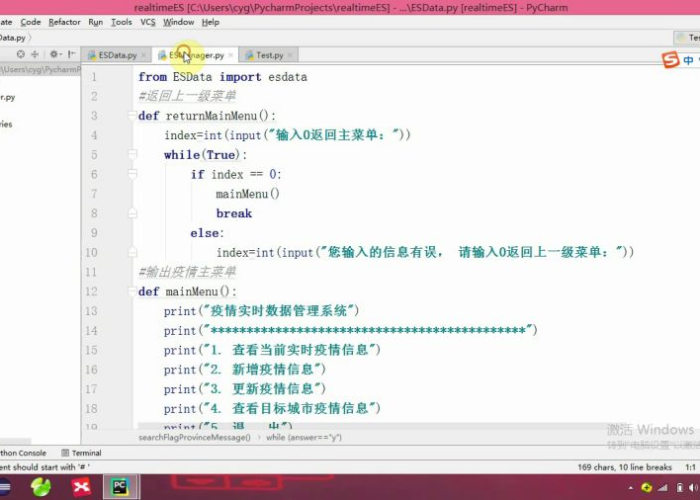Place cursor on 'from ESData import esdata' line
The width and height of the screenshot is (700, 500).
(222, 77)
